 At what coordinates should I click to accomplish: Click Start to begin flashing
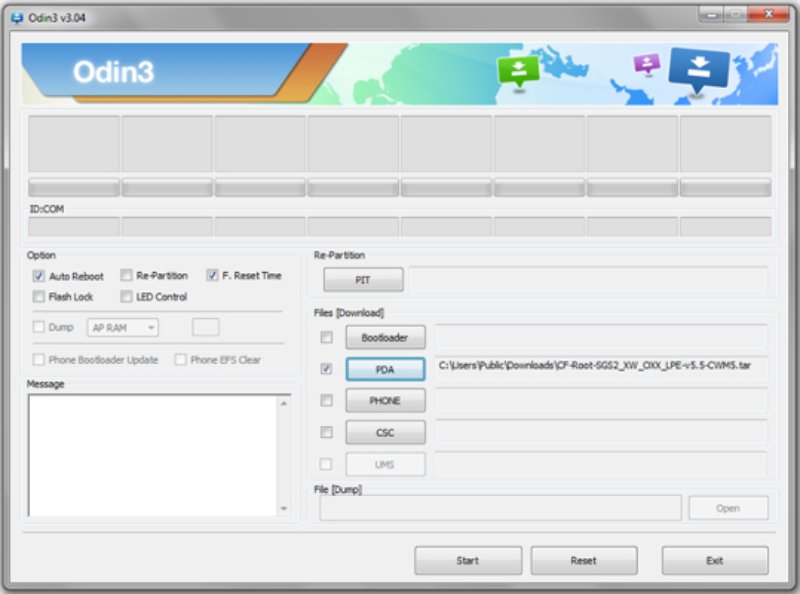coord(467,561)
